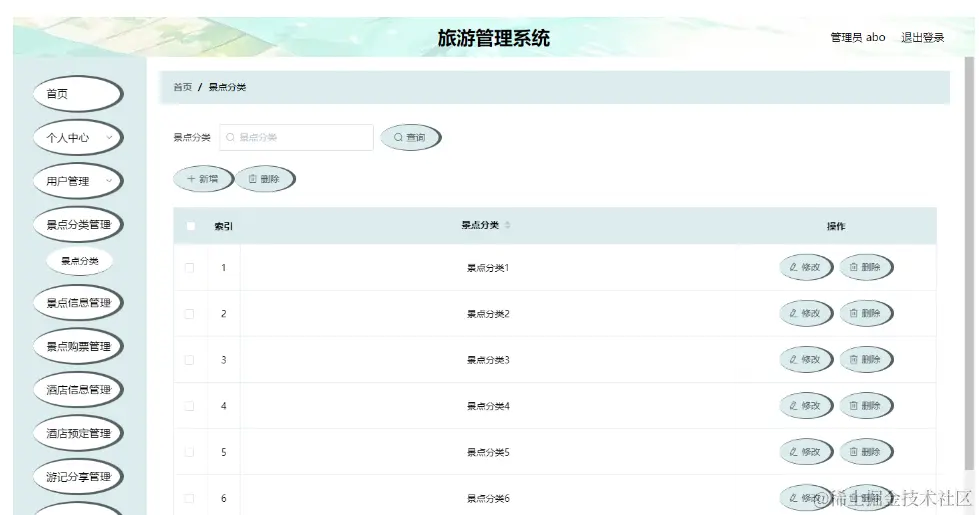Click the edit pencil icon for 景点分类1
979x515 pixels.
pos(794,267)
